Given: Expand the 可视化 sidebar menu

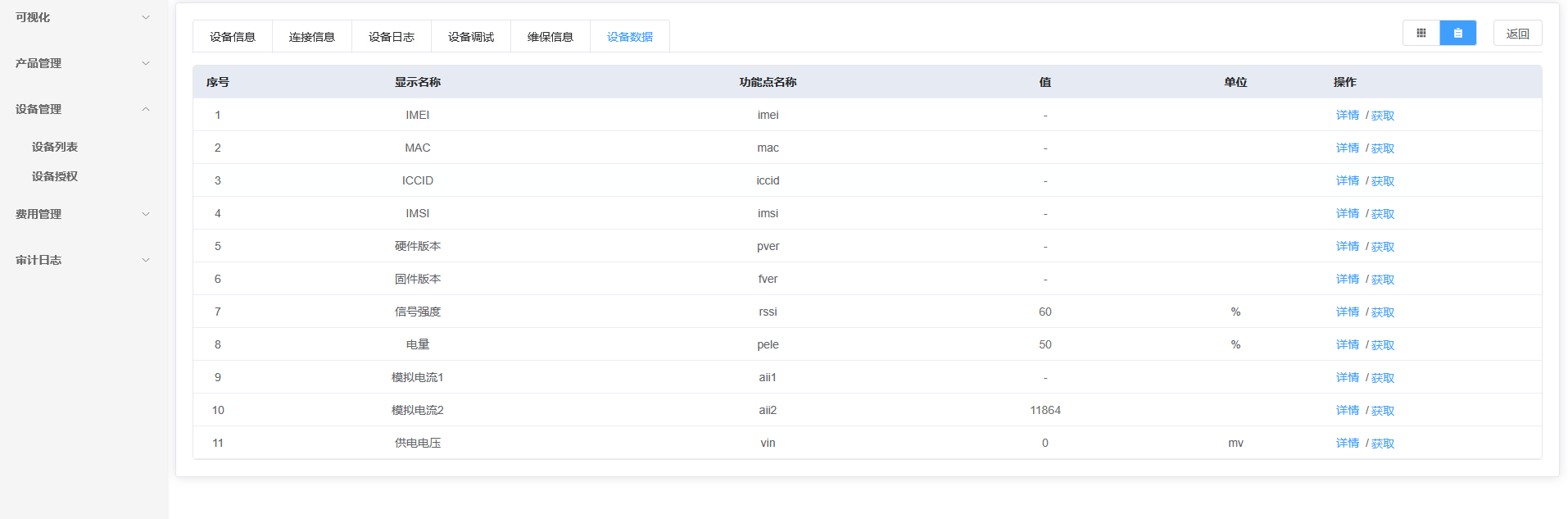Looking at the screenshot, I should click(x=84, y=17).
